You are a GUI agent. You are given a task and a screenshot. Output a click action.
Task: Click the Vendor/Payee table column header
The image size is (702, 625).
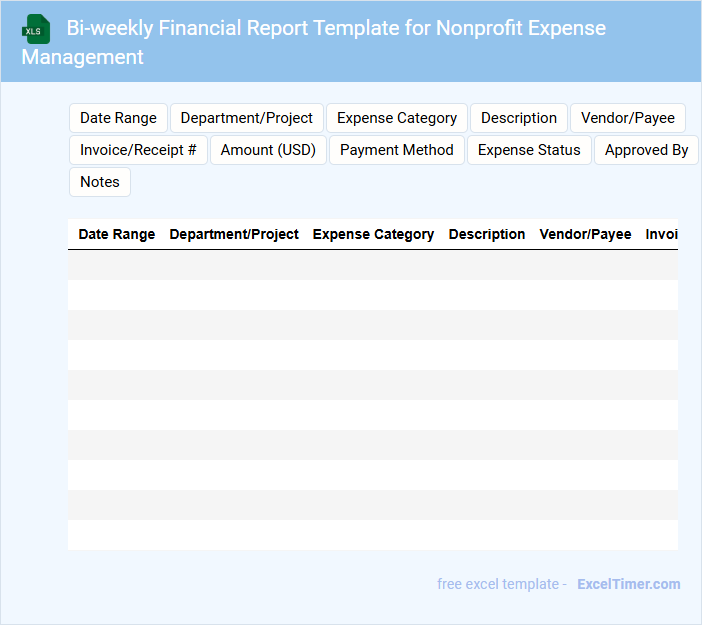585,234
